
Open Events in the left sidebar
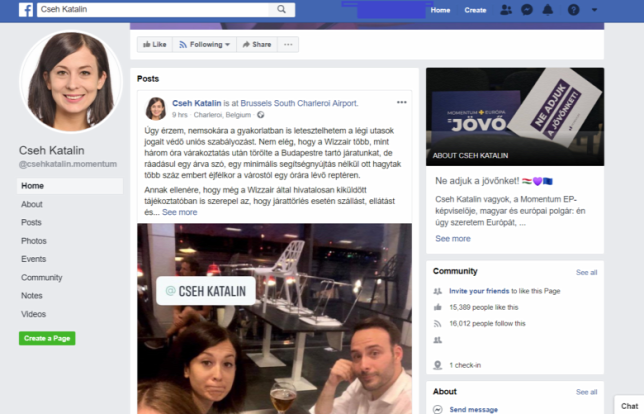33,259
